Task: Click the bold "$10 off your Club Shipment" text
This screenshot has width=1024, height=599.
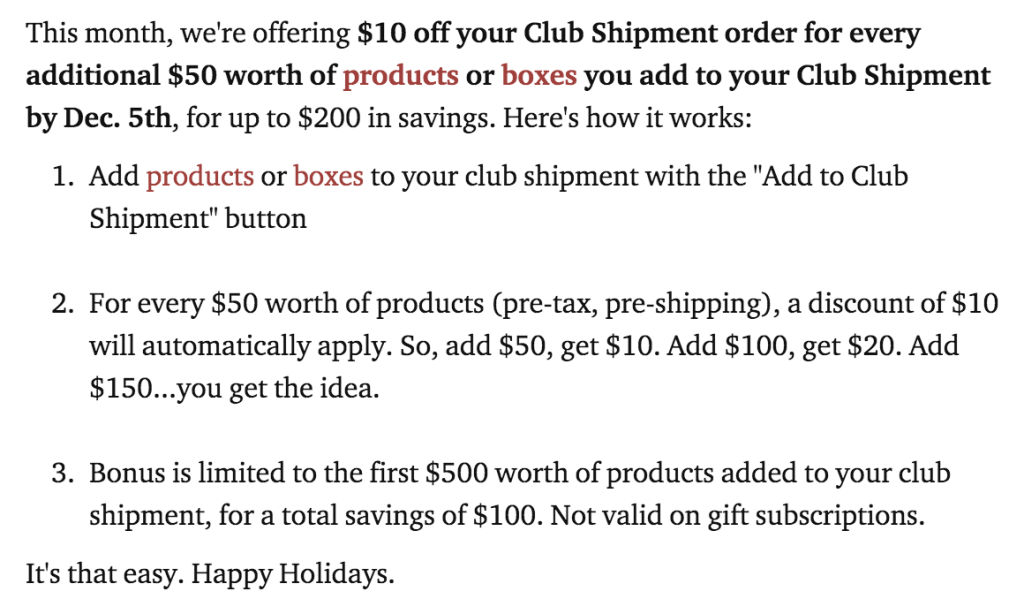Action: click(x=537, y=33)
